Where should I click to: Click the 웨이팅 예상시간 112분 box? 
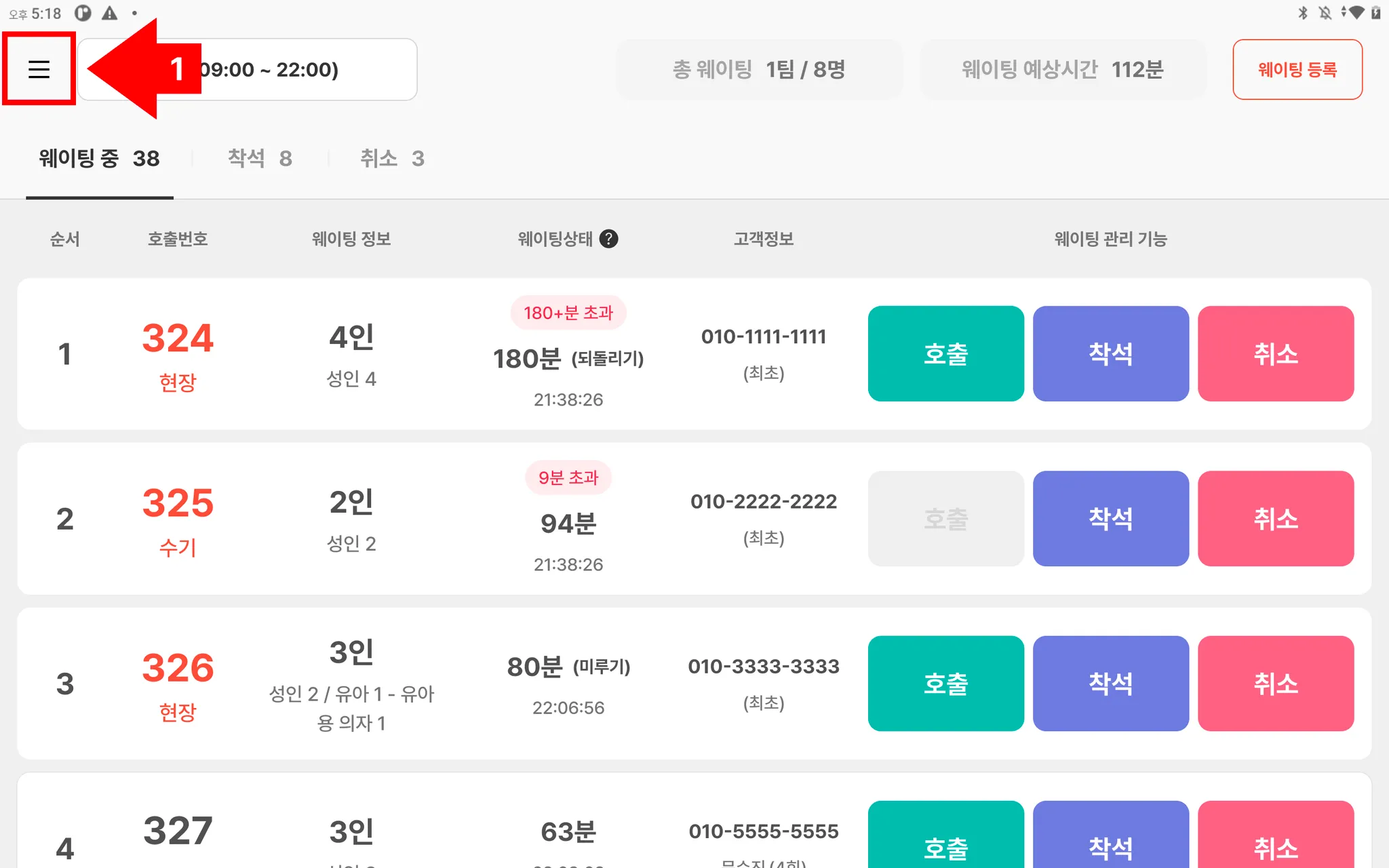[x=1063, y=69]
